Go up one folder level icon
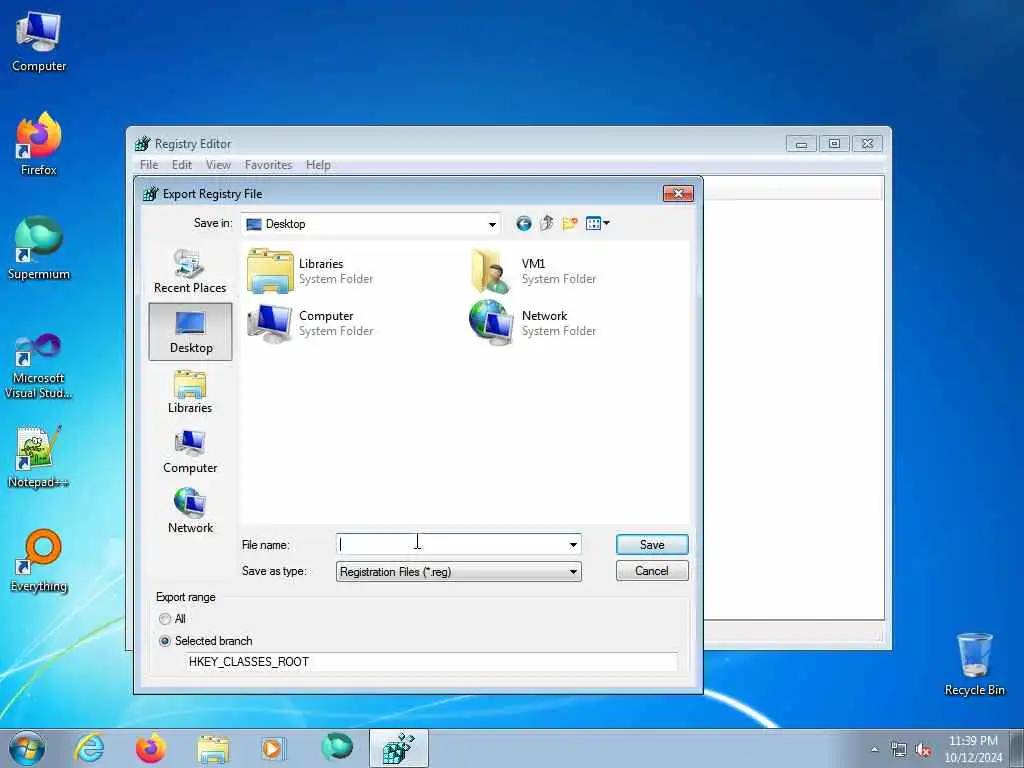Image resolution: width=1024 pixels, height=768 pixels. [x=547, y=223]
